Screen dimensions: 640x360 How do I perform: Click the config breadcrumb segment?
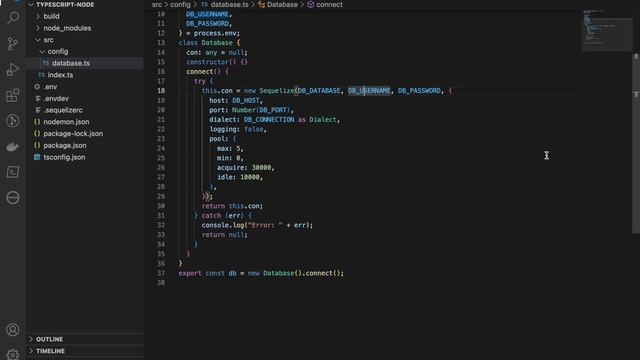click(x=180, y=4)
